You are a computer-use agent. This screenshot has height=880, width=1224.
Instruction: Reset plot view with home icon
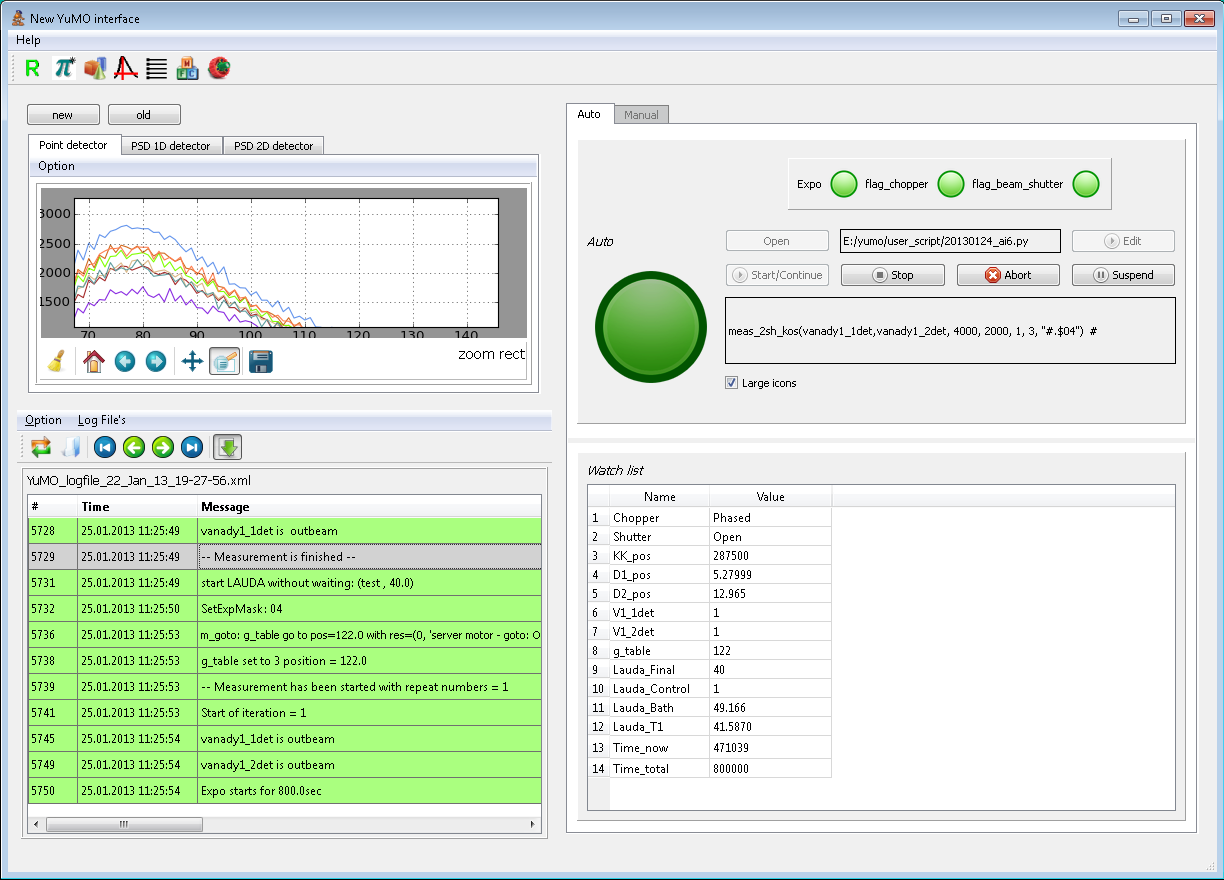tap(94, 361)
